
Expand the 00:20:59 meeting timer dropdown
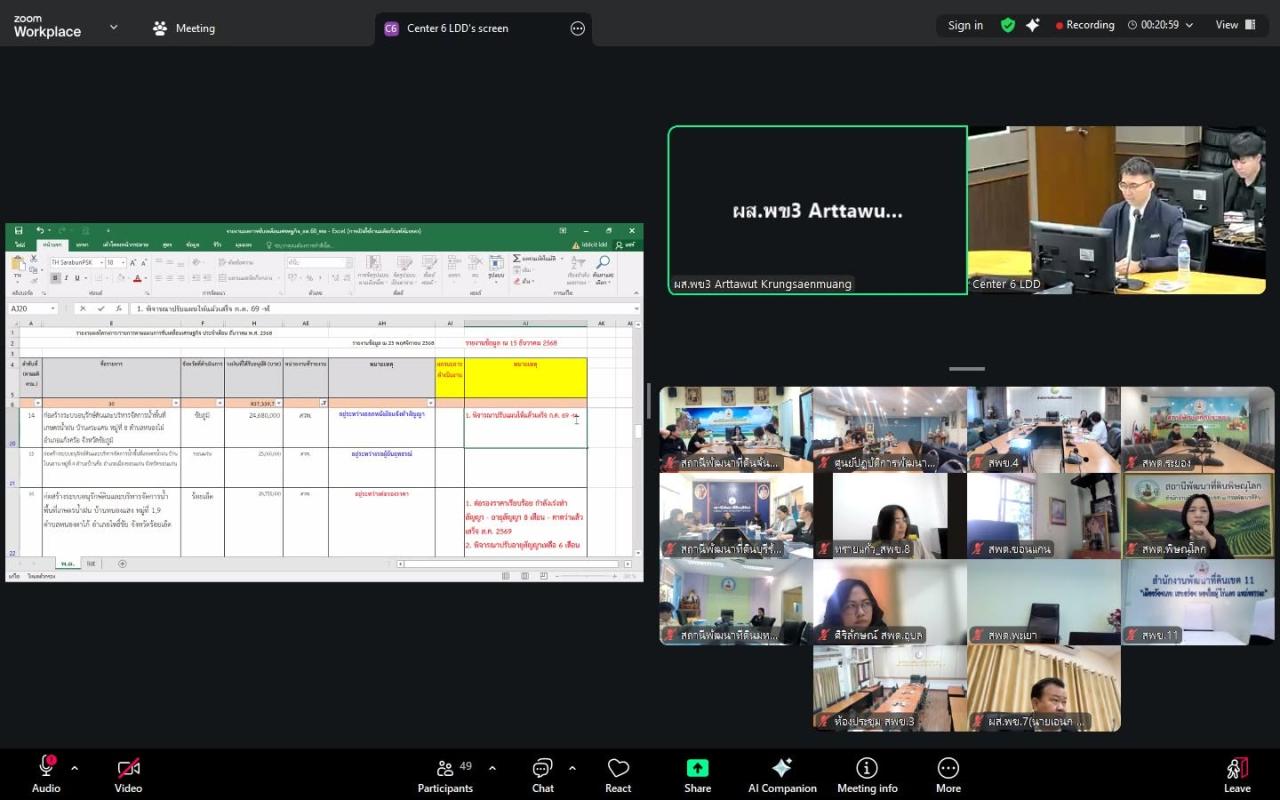click(1160, 25)
